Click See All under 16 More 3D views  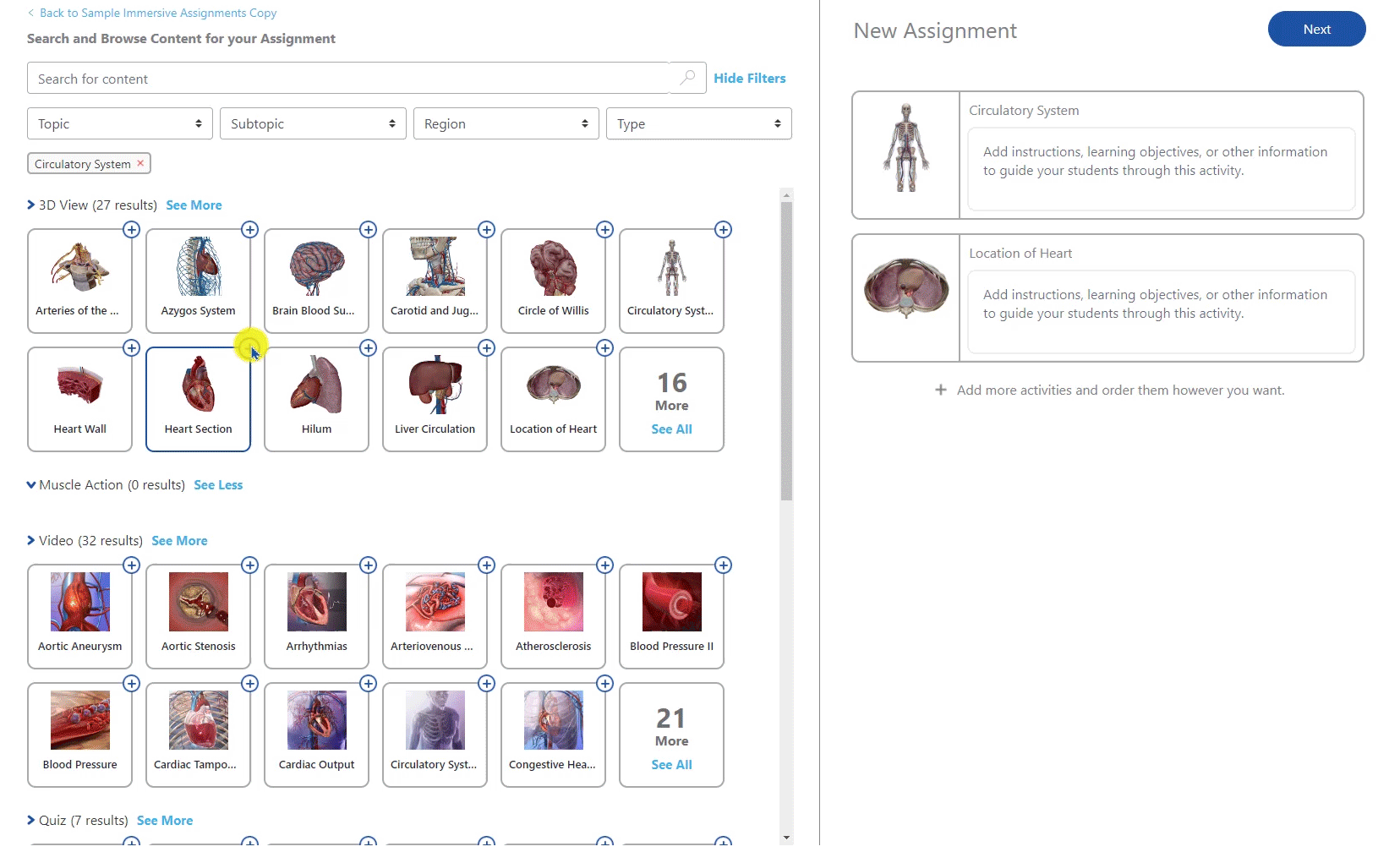coord(670,429)
